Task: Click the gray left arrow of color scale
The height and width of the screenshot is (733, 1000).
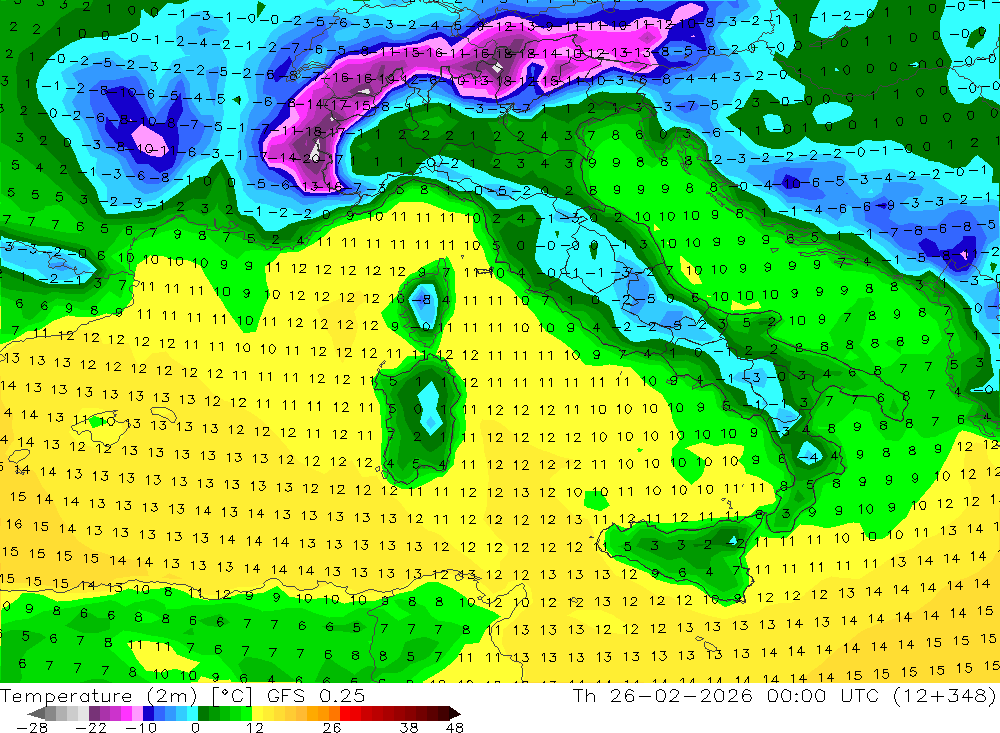Action: click(36, 713)
